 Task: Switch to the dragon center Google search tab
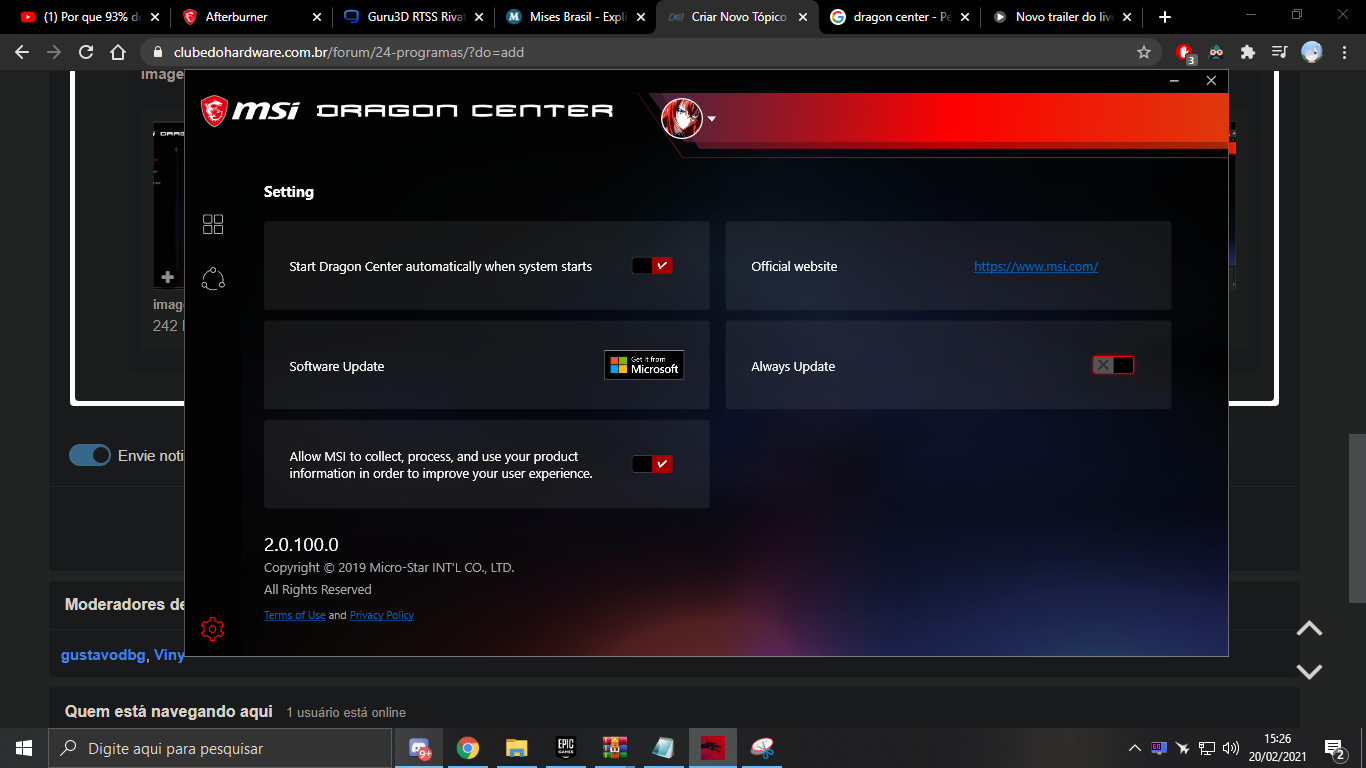[x=900, y=17]
